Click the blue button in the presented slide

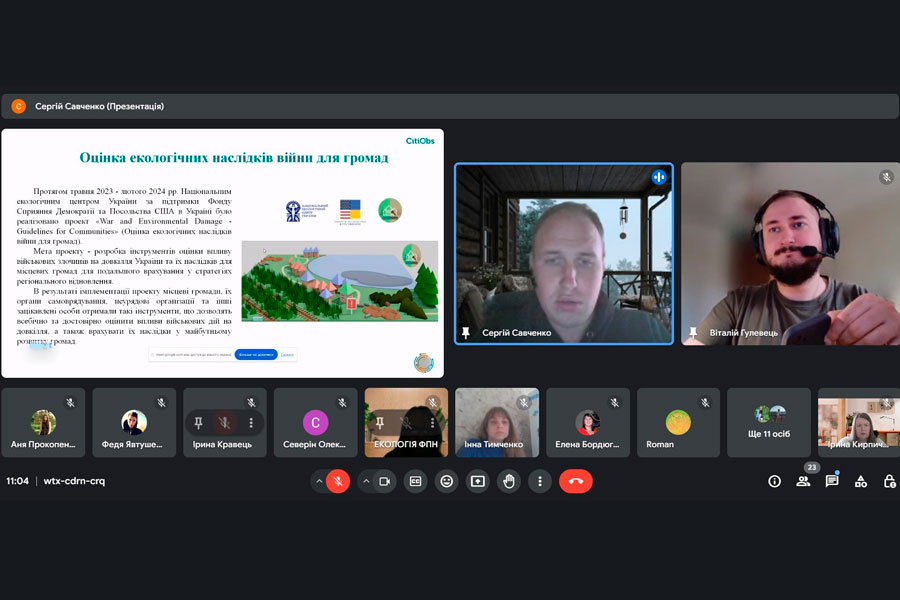click(x=256, y=354)
